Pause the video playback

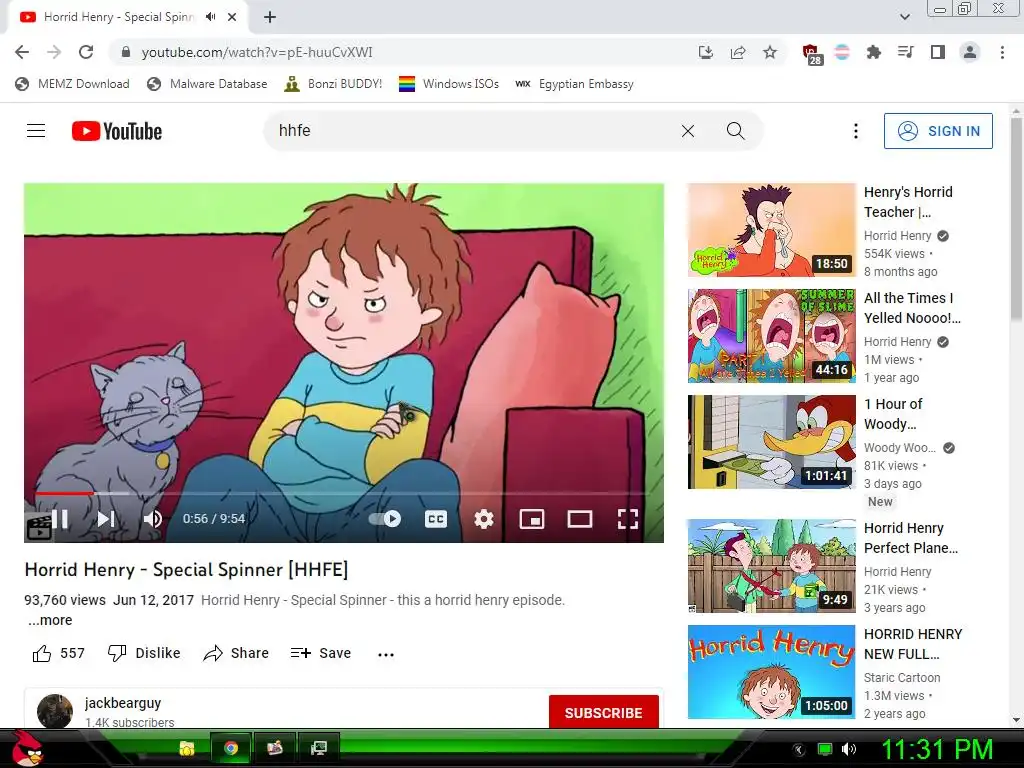point(60,519)
